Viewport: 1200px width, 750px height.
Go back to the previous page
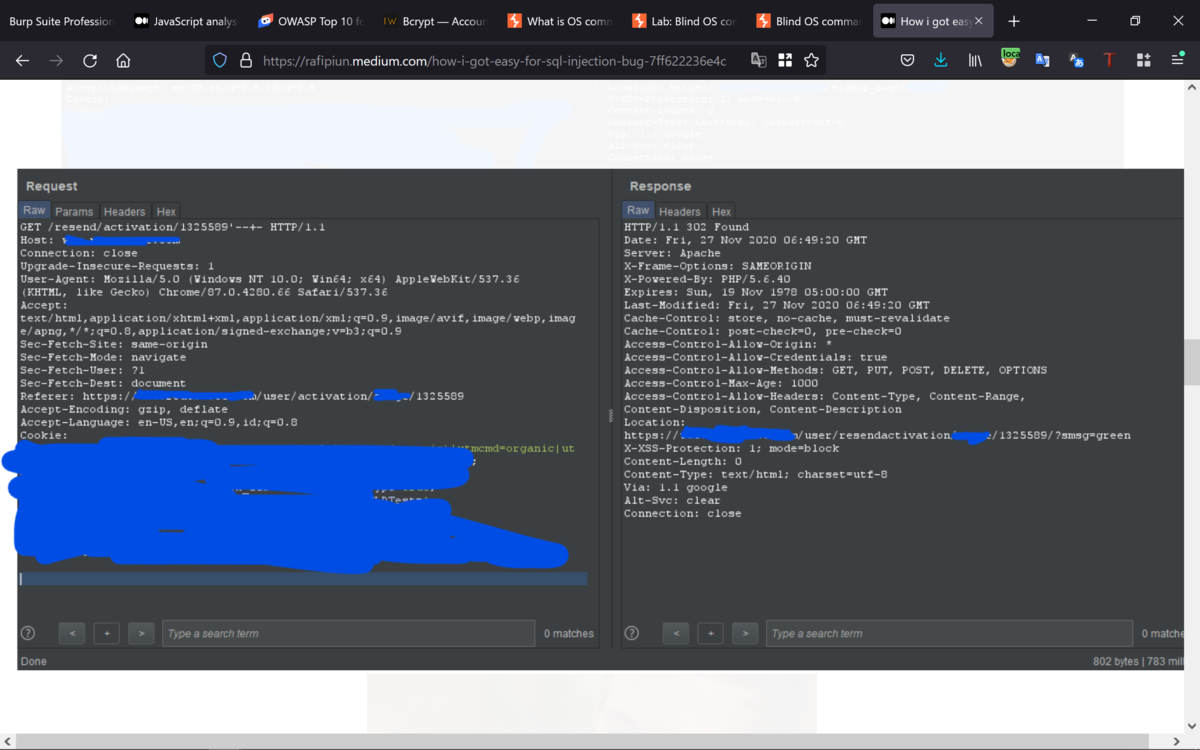(x=22, y=61)
